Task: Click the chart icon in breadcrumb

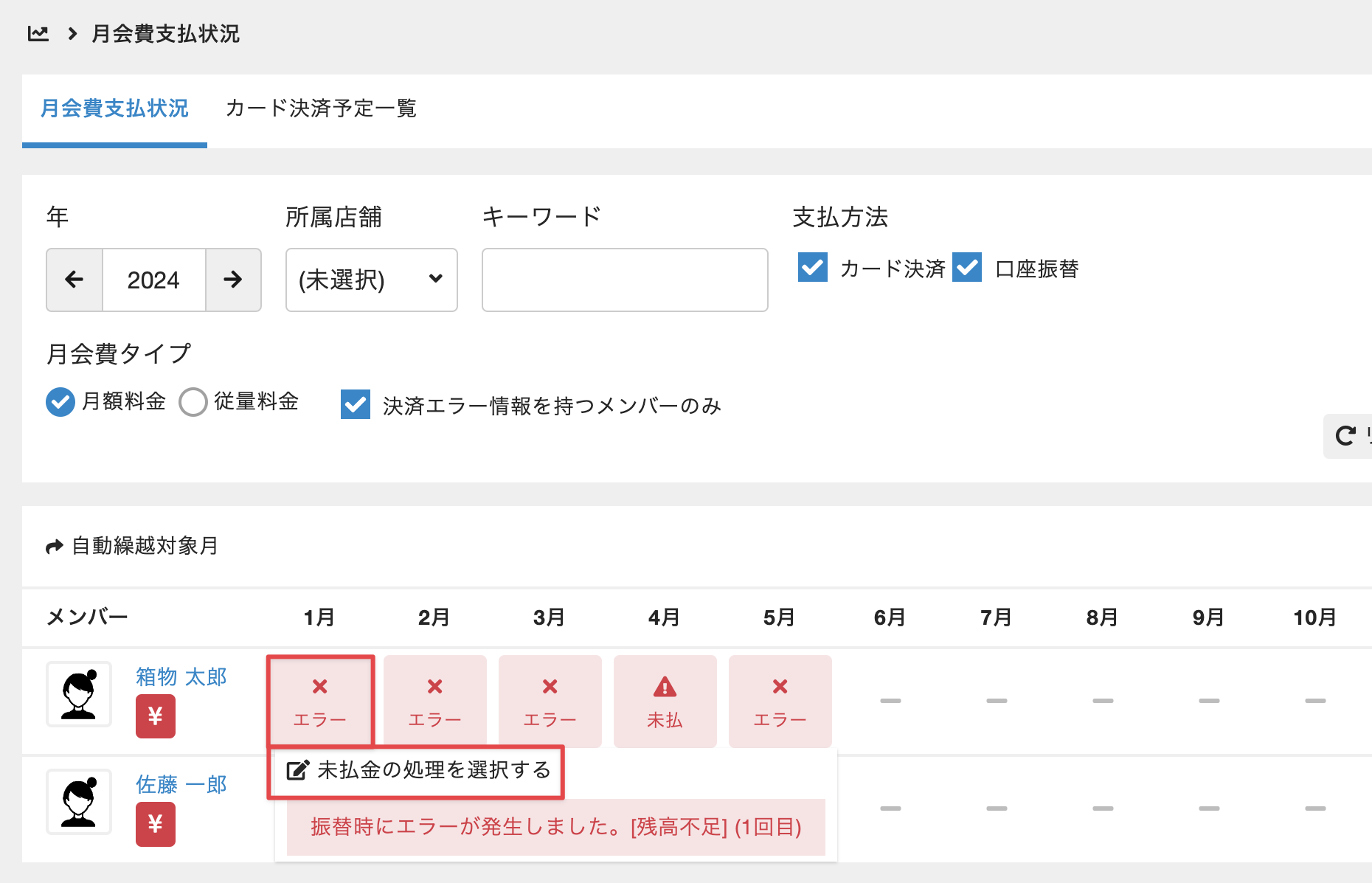Action: tap(38, 34)
